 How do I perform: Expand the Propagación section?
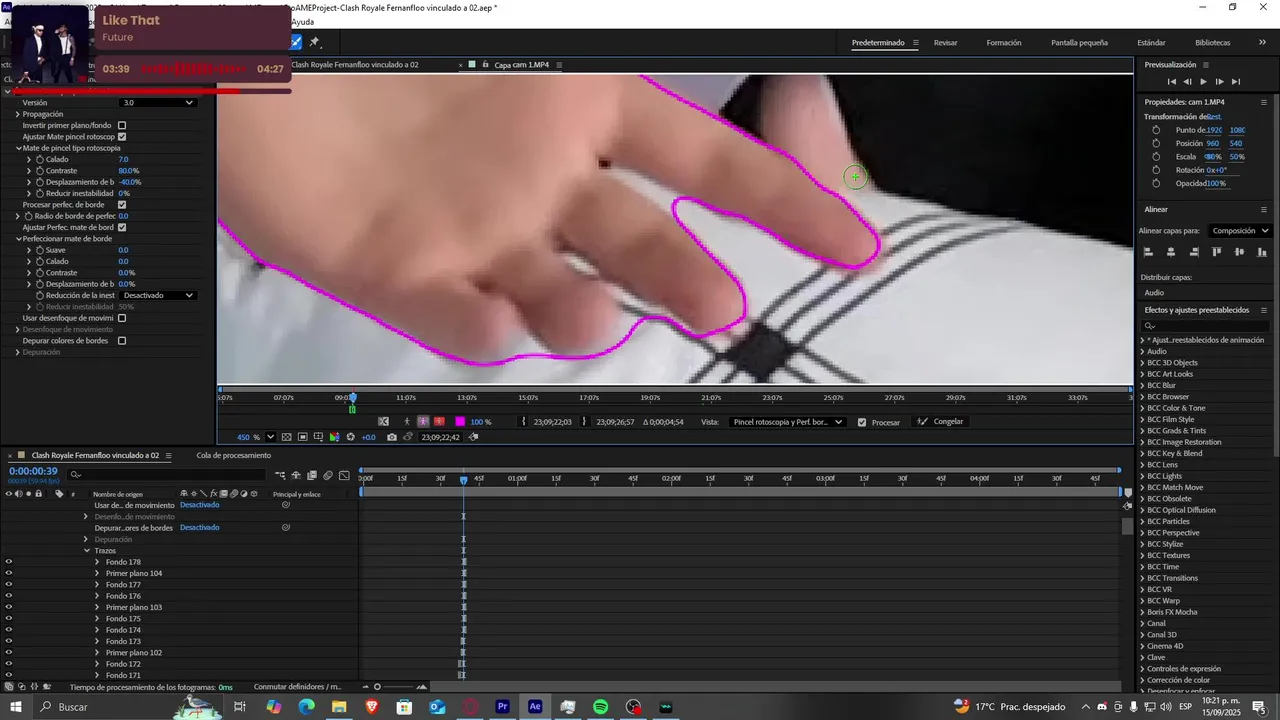pos(18,114)
